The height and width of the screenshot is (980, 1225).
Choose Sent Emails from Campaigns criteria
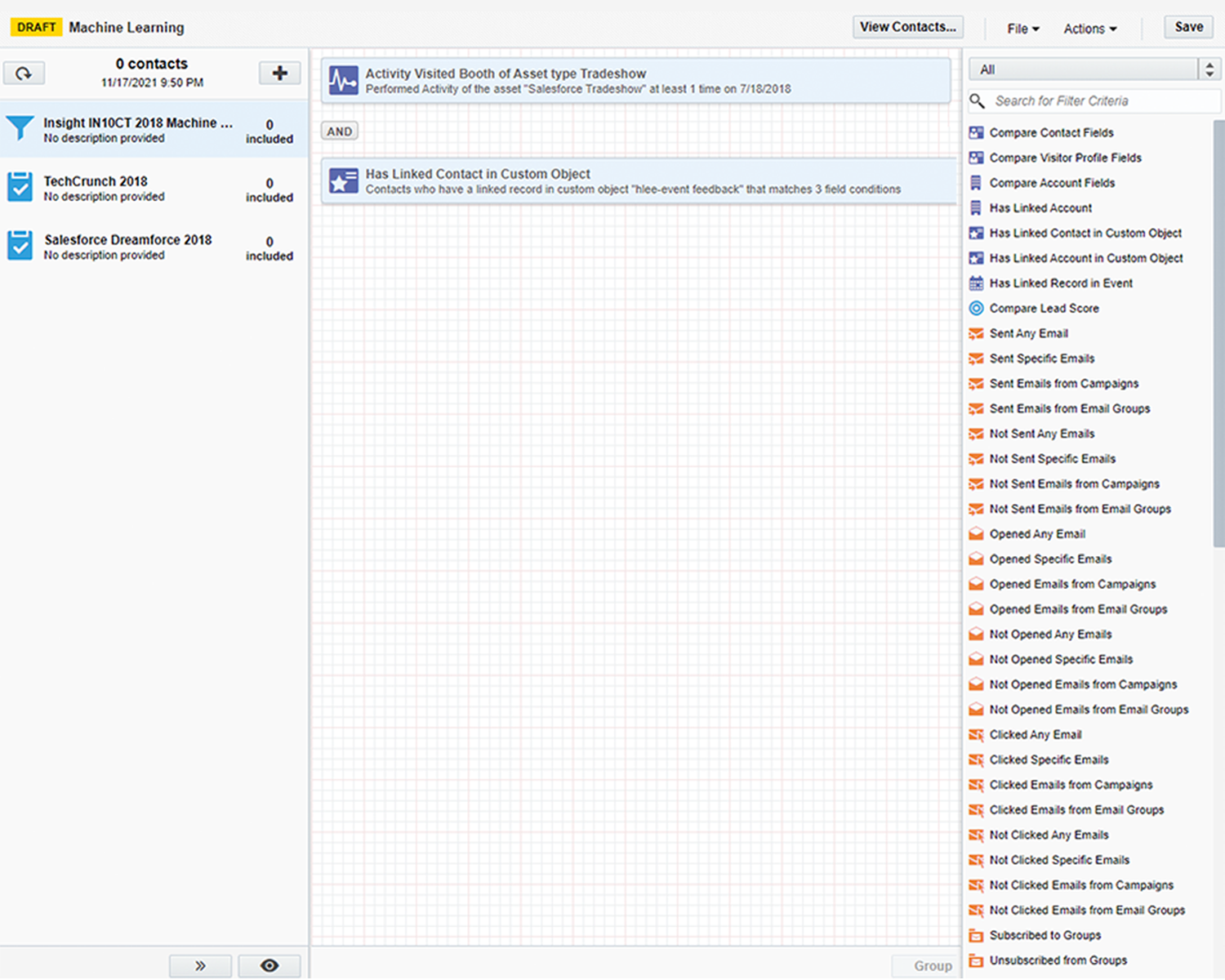[x=1063, y=384]
